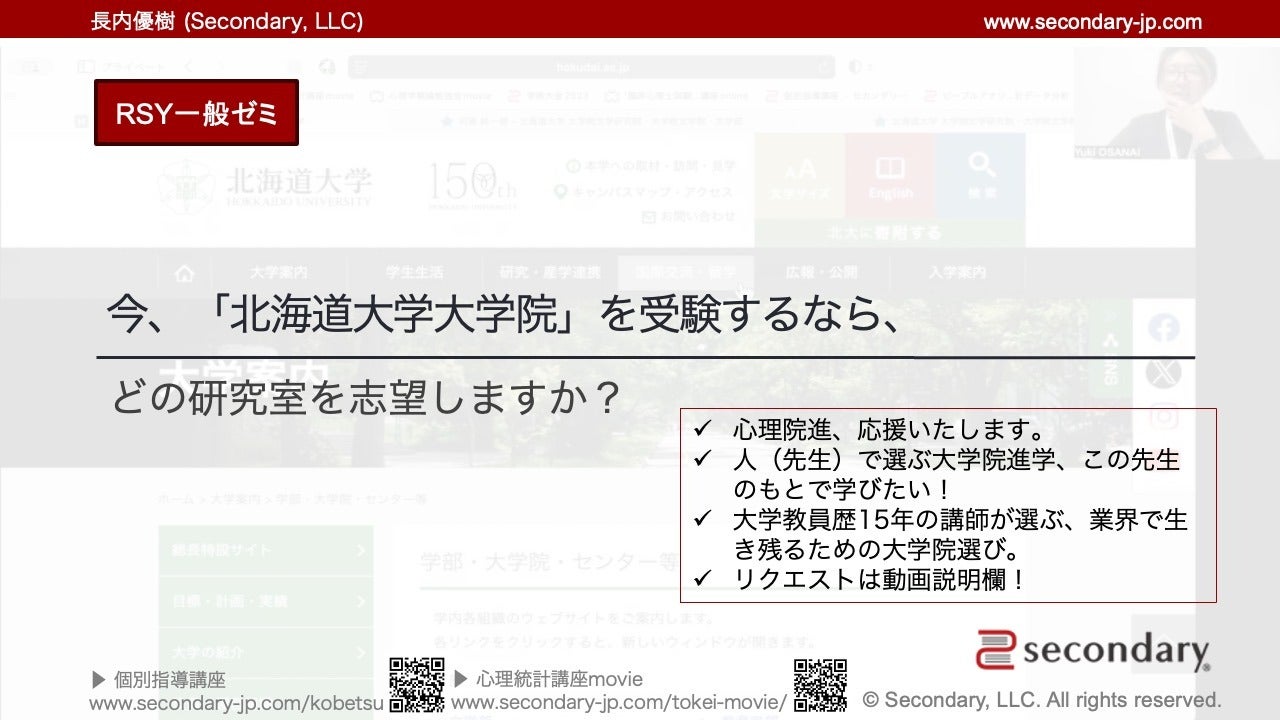1280x720 pixels.
Task: Click the 文字サイズ font size tile
Action: 799,177
